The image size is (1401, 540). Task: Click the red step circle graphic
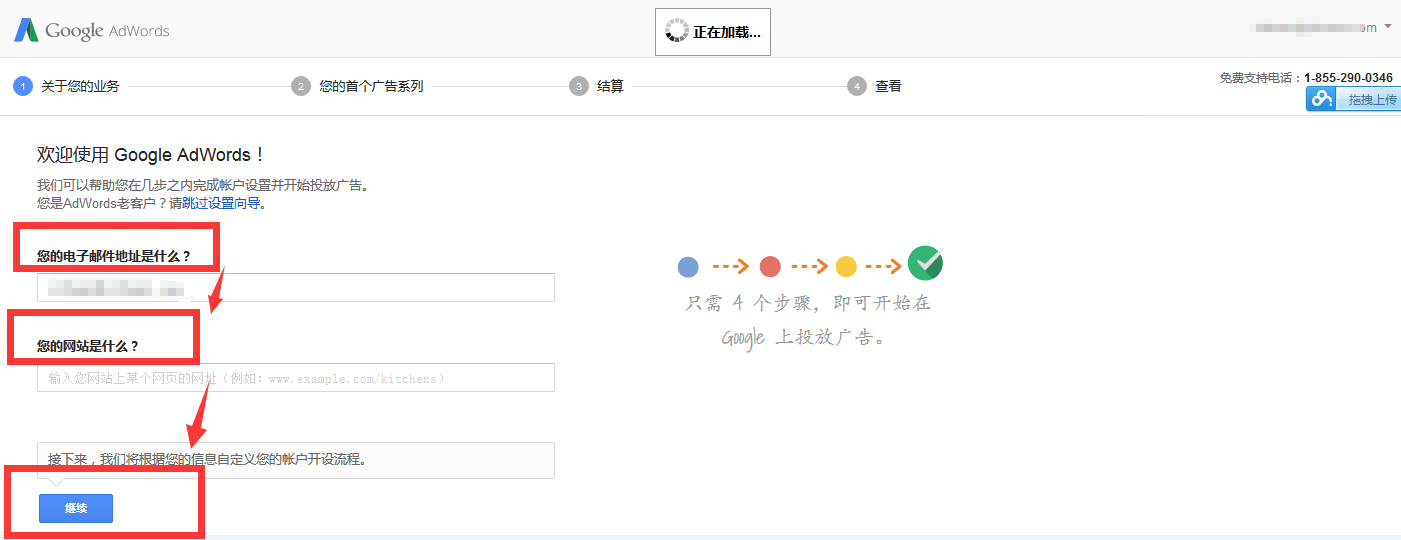pyautogui.click(x=769, y=267)
